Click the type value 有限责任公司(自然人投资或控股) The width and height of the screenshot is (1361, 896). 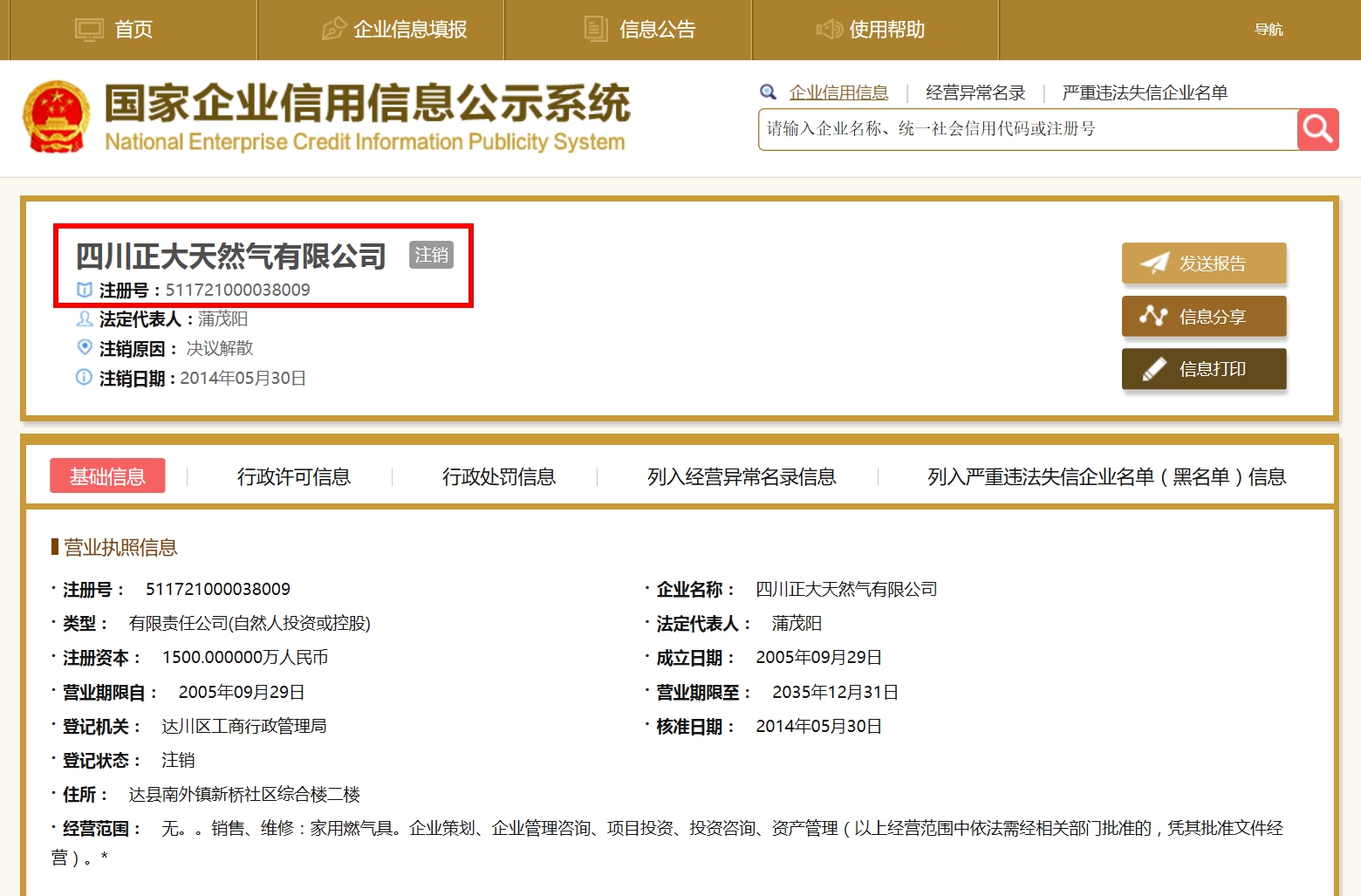tap(250, 623)
